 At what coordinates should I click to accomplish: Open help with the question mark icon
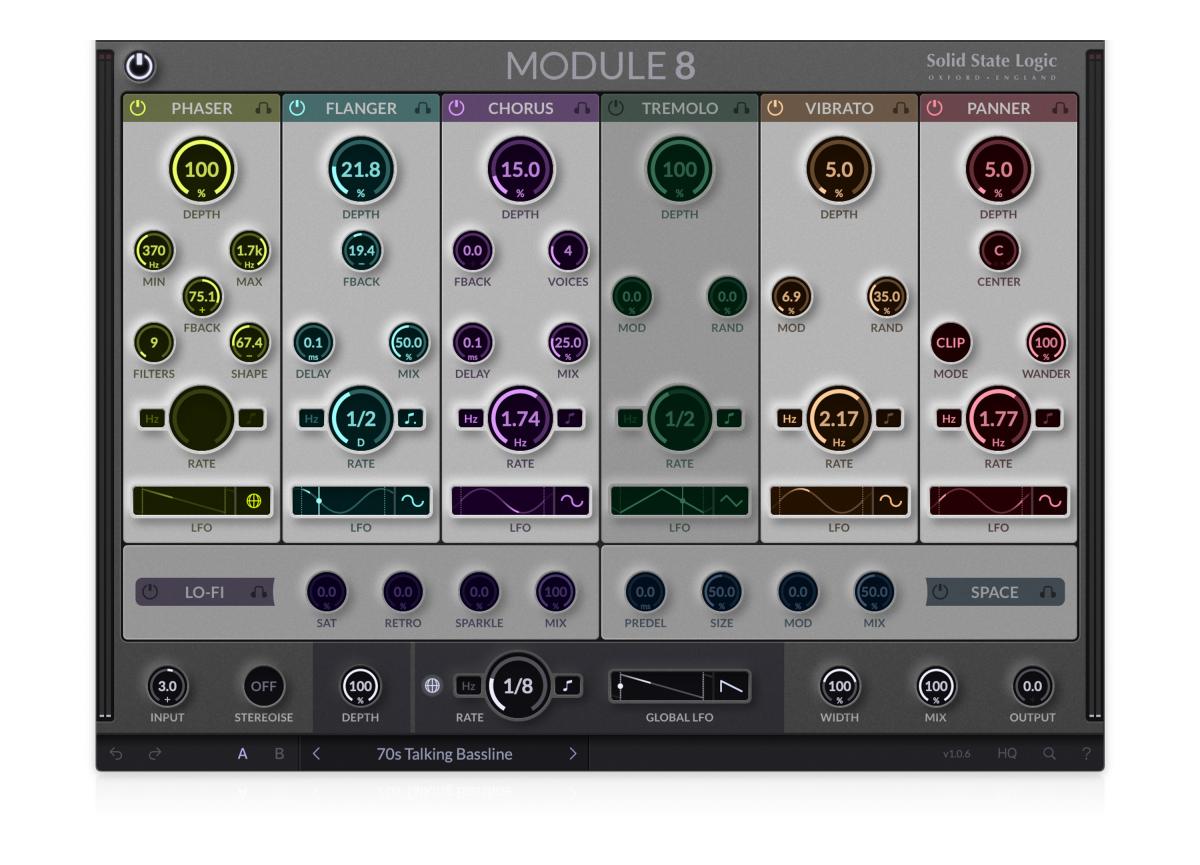pyautogui.click(x=1086, y=754)
